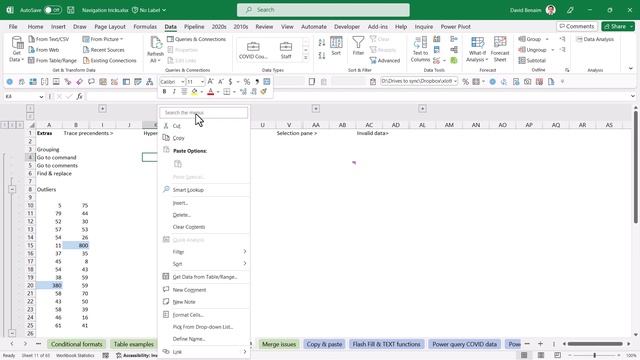Image resolution: width=640 pixels, height=360 pixels.
Task: Expand the Link submenu arrow
Action: [244, 351]
